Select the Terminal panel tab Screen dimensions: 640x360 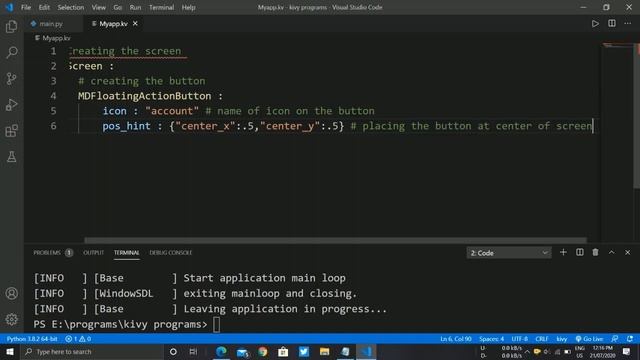[126, 253]
